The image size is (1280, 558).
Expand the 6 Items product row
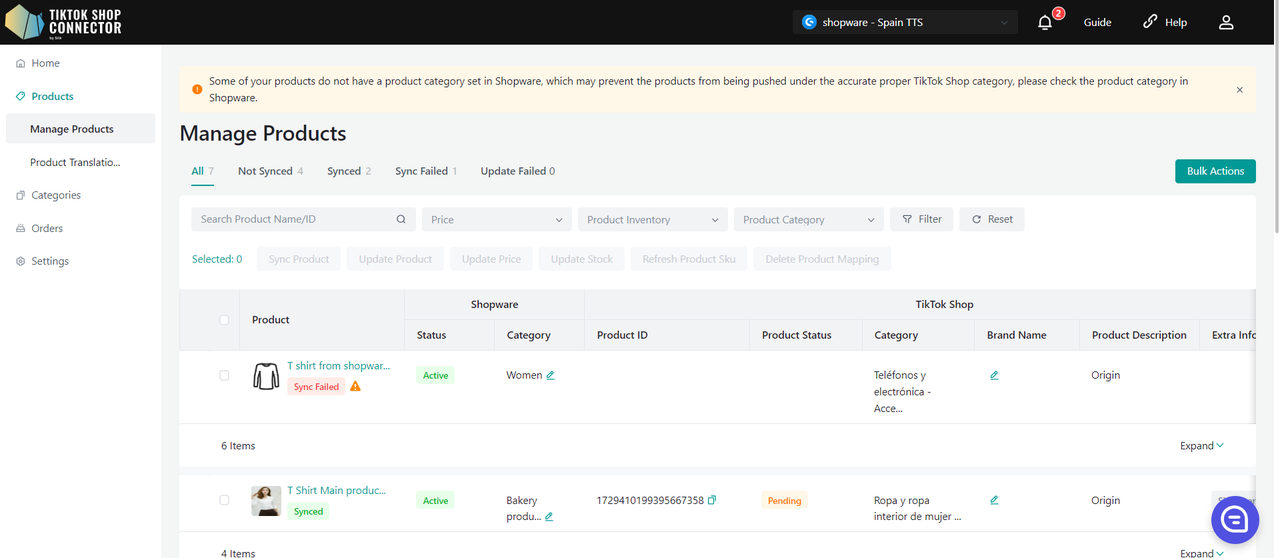pos(1201,446)
